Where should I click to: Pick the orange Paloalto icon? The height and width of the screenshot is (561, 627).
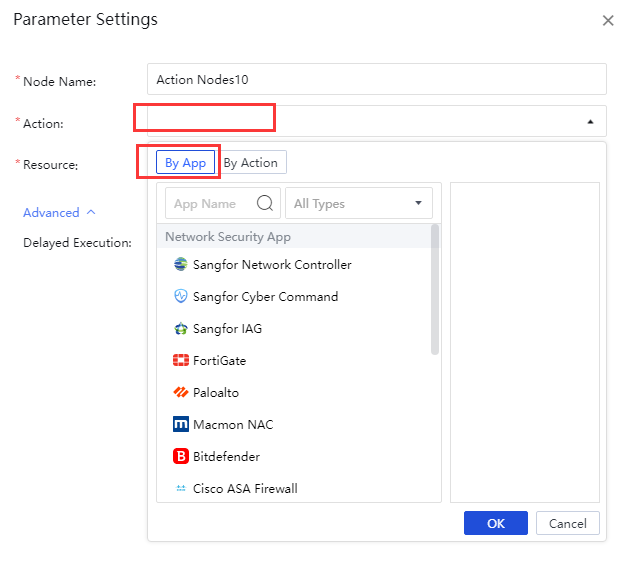pyautogui.click(x=180, y=393)
